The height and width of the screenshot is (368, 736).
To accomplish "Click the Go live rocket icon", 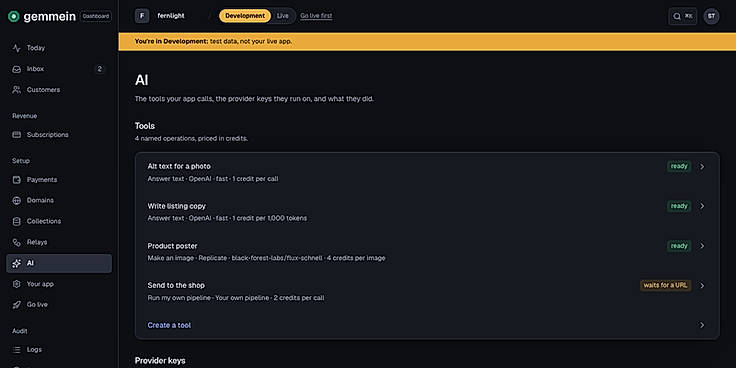I will 16,305.
